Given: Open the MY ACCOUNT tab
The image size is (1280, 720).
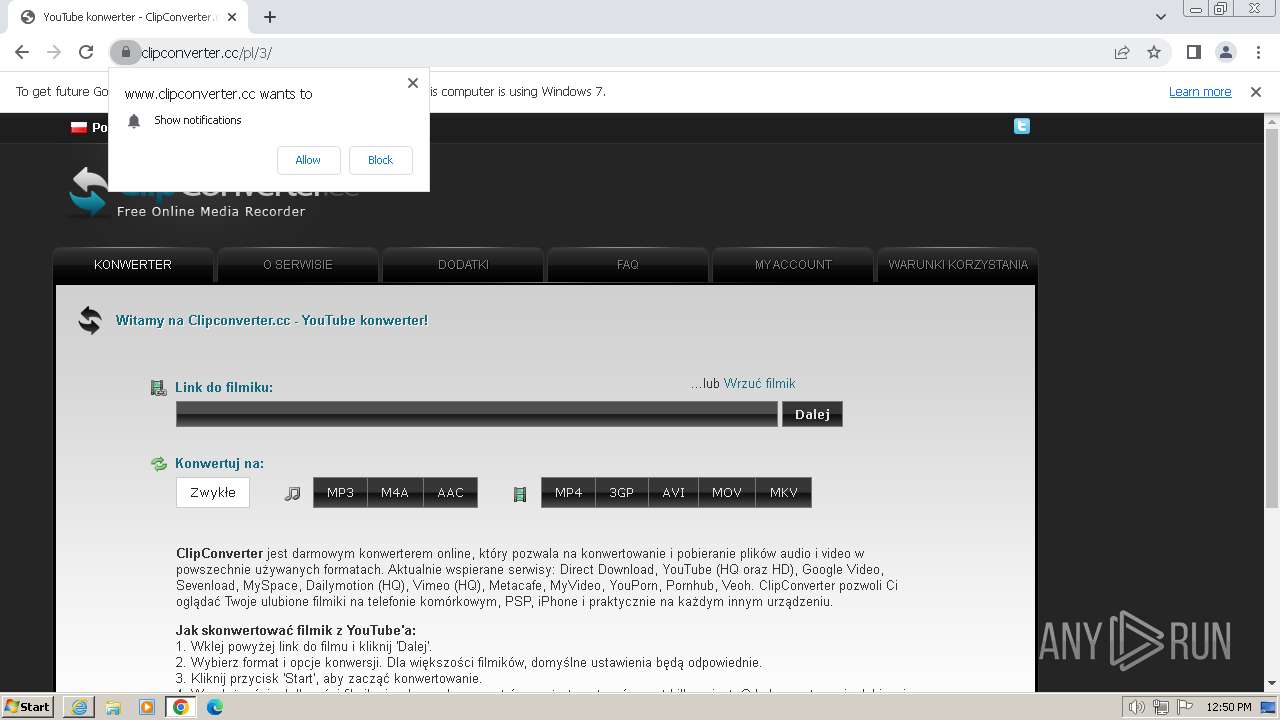Looking at the screenshot, I should click(793, 265).
